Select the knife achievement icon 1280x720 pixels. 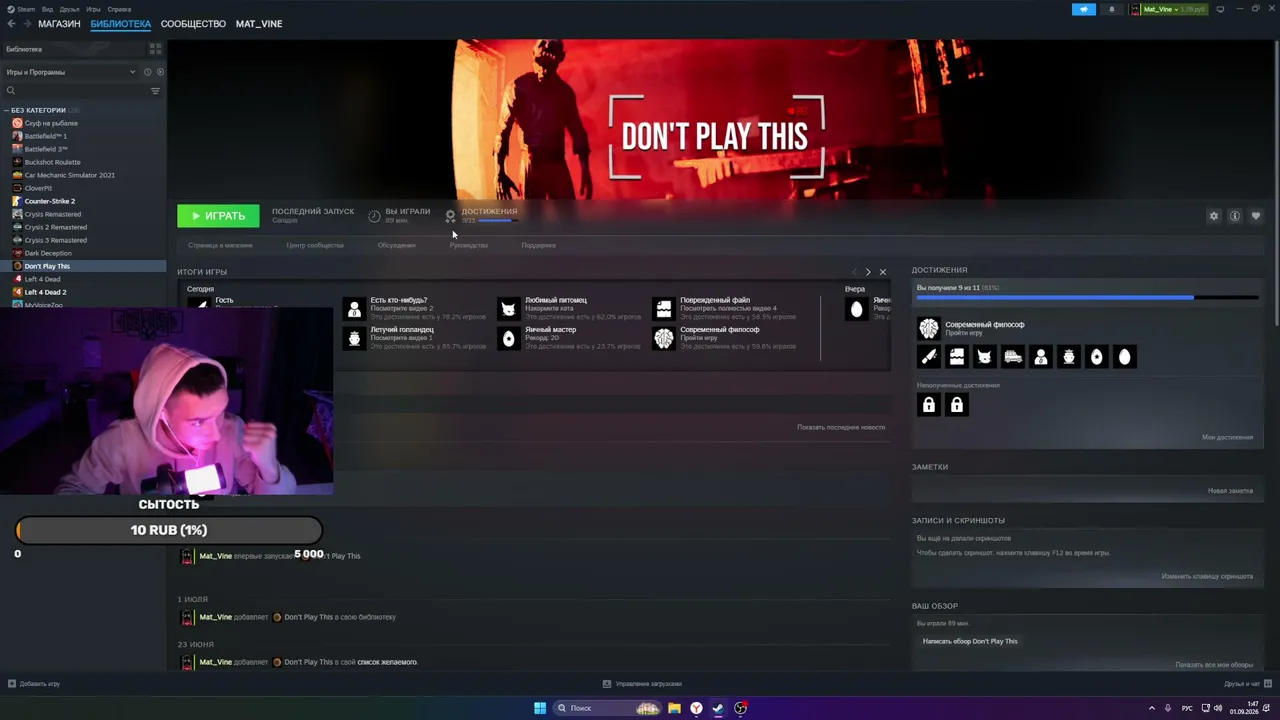[x=929, y=357]
